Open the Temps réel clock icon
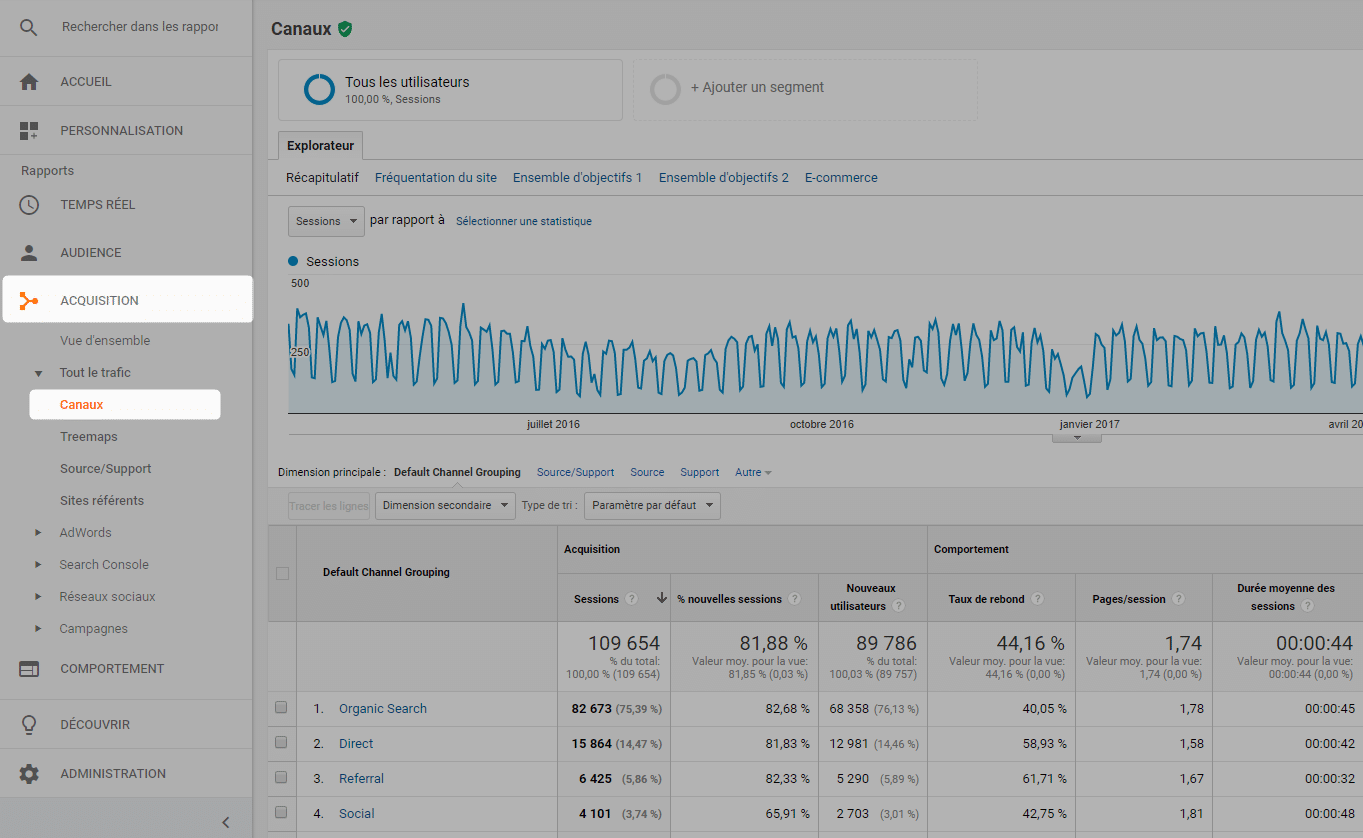The image size is (1363, 838). point(29,205)
